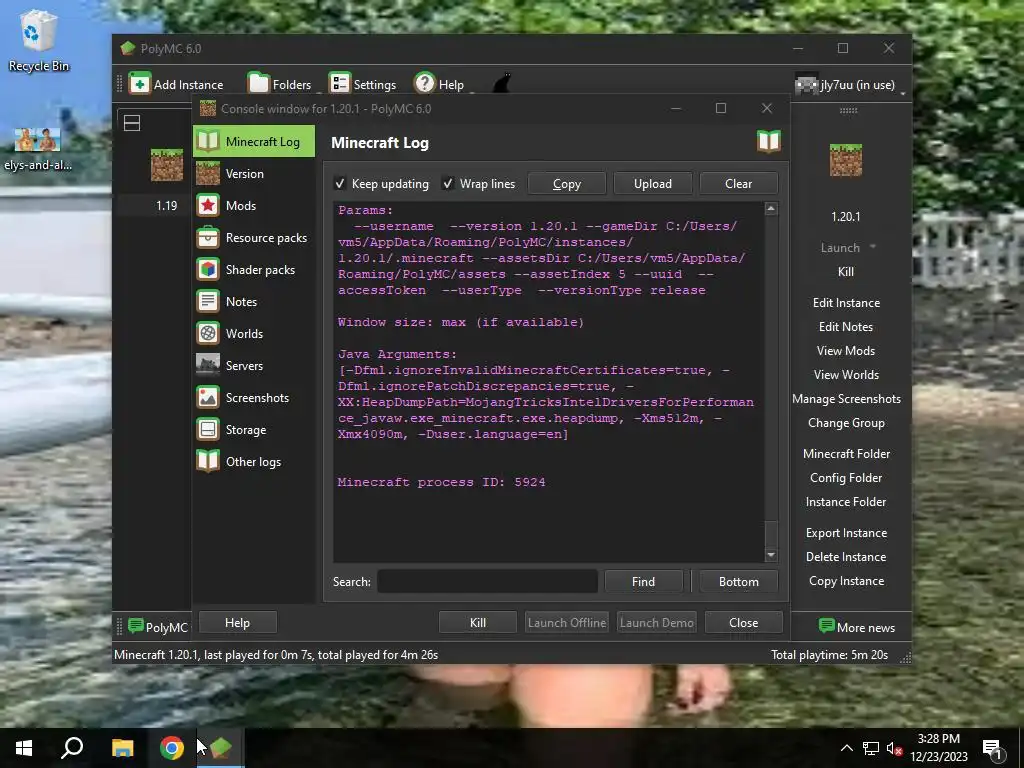Screen dimensions: 1024x768
Task: Open PolyMC Settings from toolbar
Action: pos(362,84)
